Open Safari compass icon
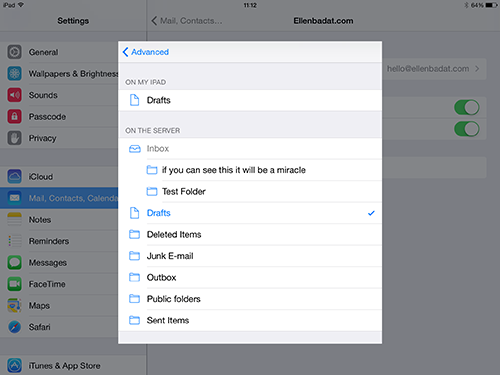This screenshot has height=375, width=500. tap(14, 327)
